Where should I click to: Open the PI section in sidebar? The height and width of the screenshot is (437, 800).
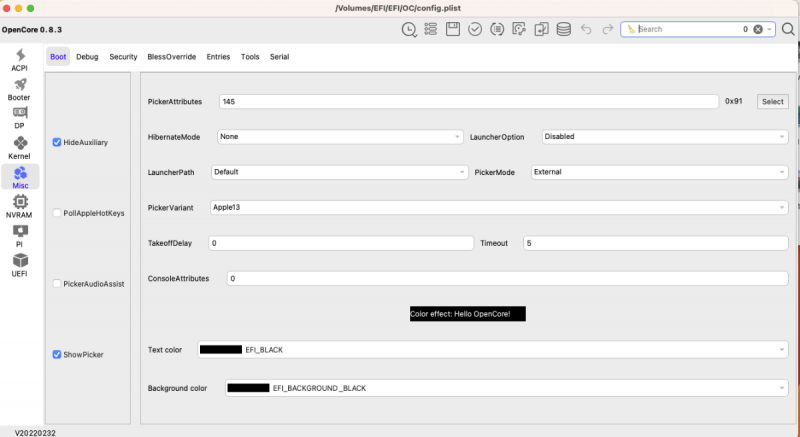pyautogui.click(x=19, y=236)
